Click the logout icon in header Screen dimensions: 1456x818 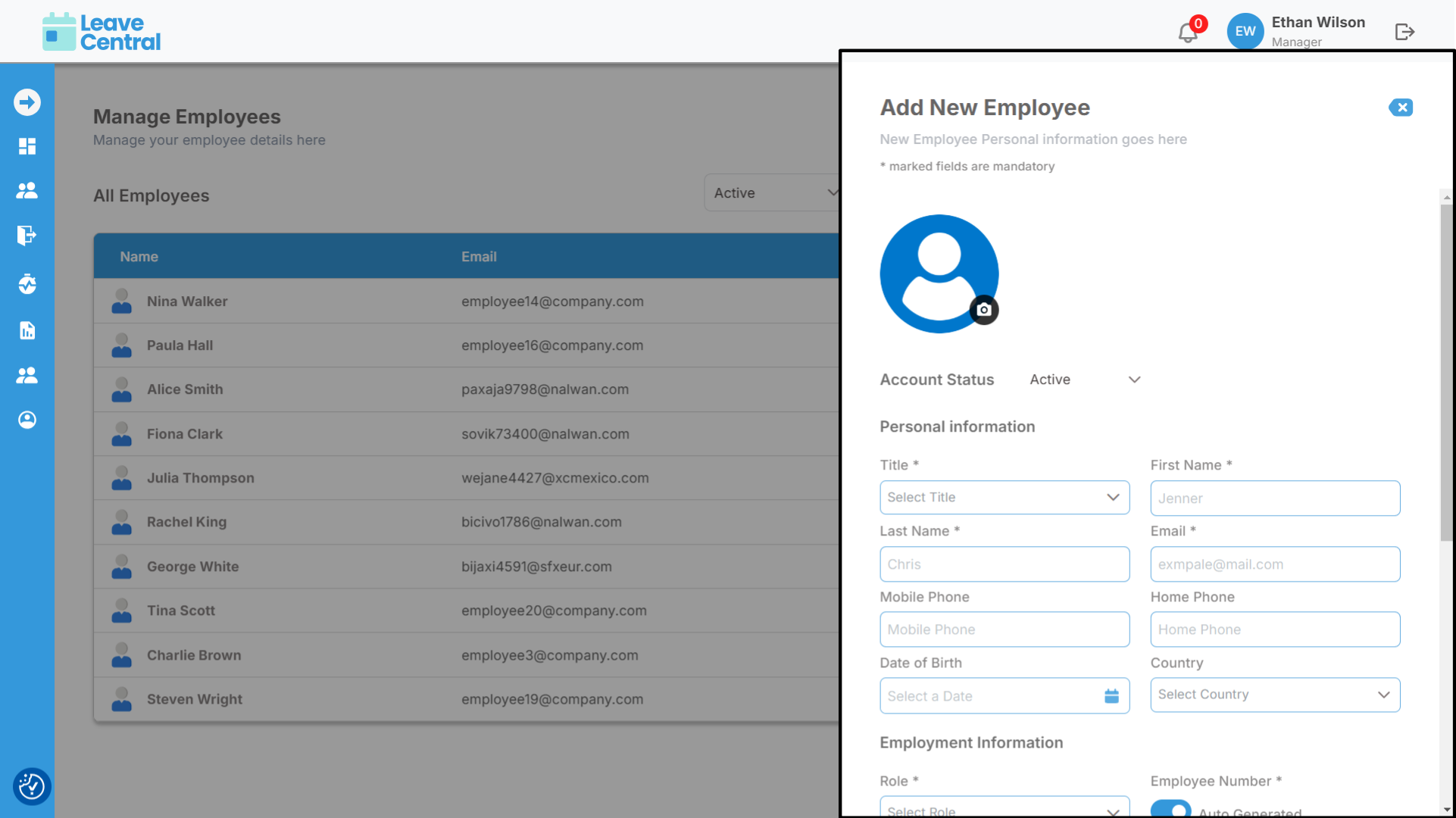[1404, 32]
